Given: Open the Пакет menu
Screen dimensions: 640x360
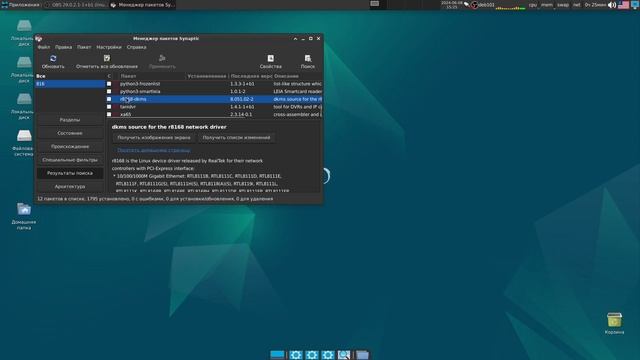Looking at the screenshot, I should point(84,47).
